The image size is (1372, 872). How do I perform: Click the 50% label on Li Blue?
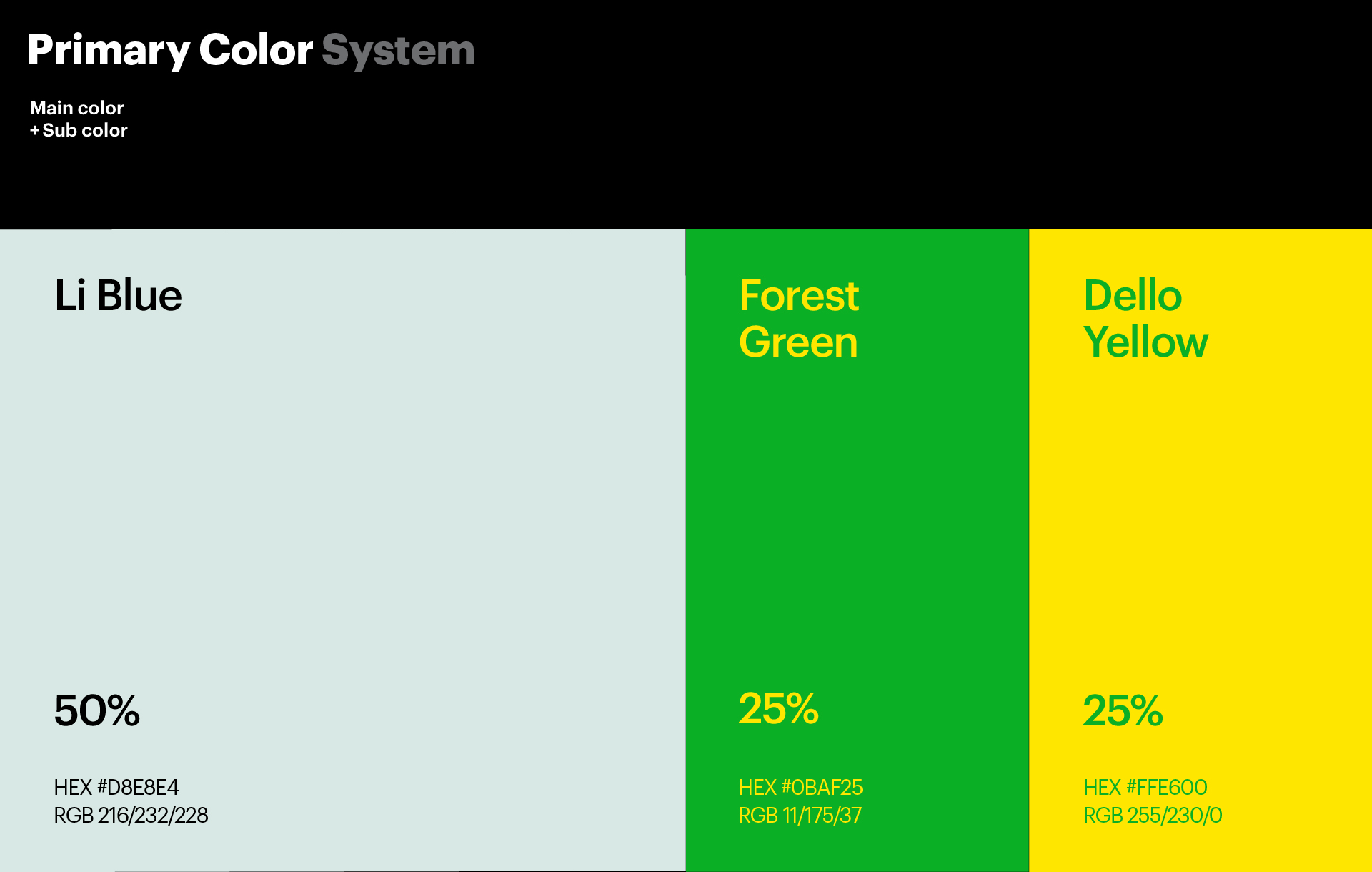(x=97, y=710)
